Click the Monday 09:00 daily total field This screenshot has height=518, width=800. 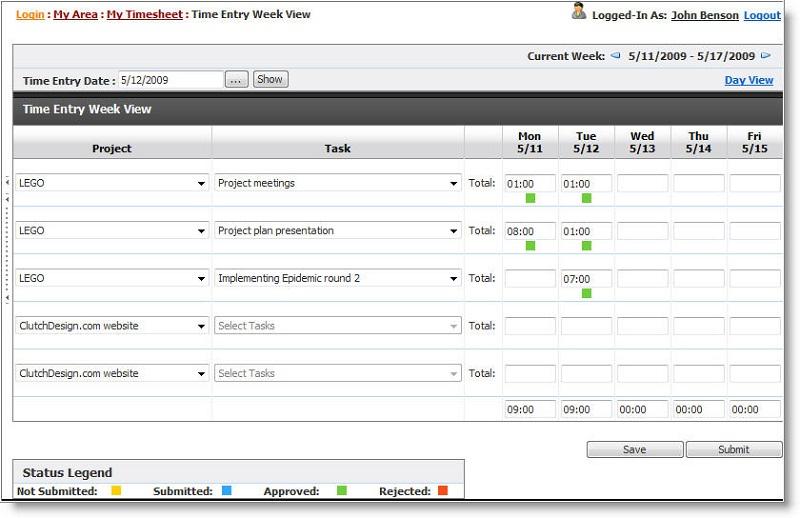[x=531, y=409]
